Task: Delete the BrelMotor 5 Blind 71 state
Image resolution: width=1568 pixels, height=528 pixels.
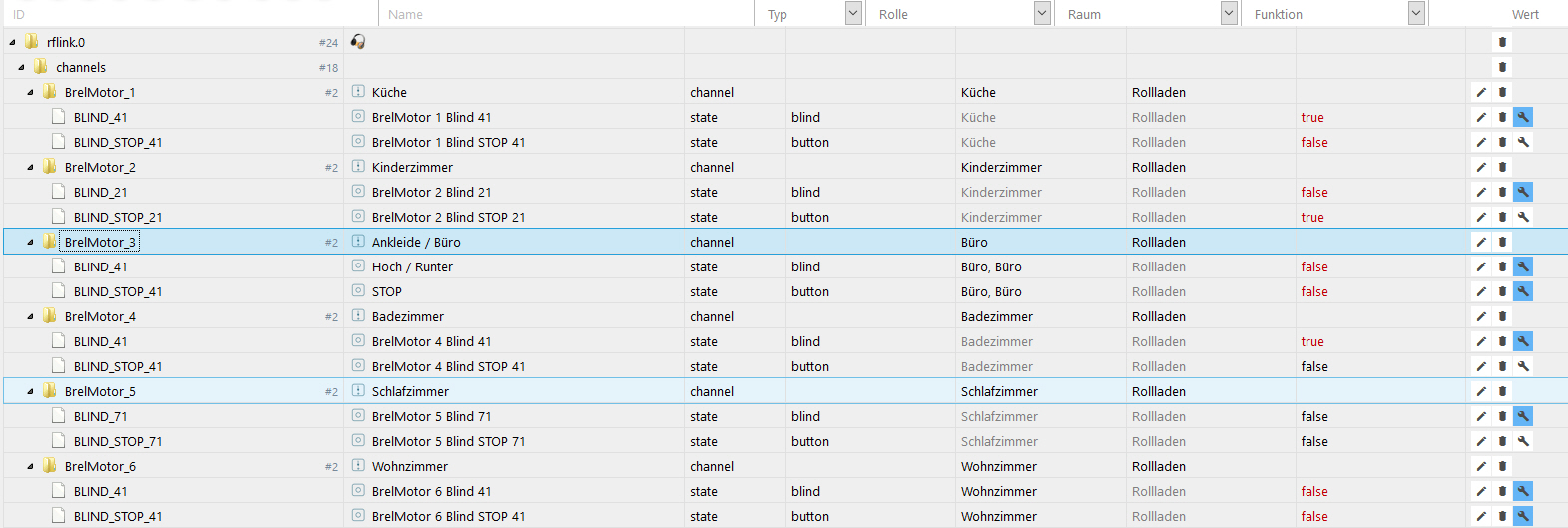Action: [x=1502, y=416]
